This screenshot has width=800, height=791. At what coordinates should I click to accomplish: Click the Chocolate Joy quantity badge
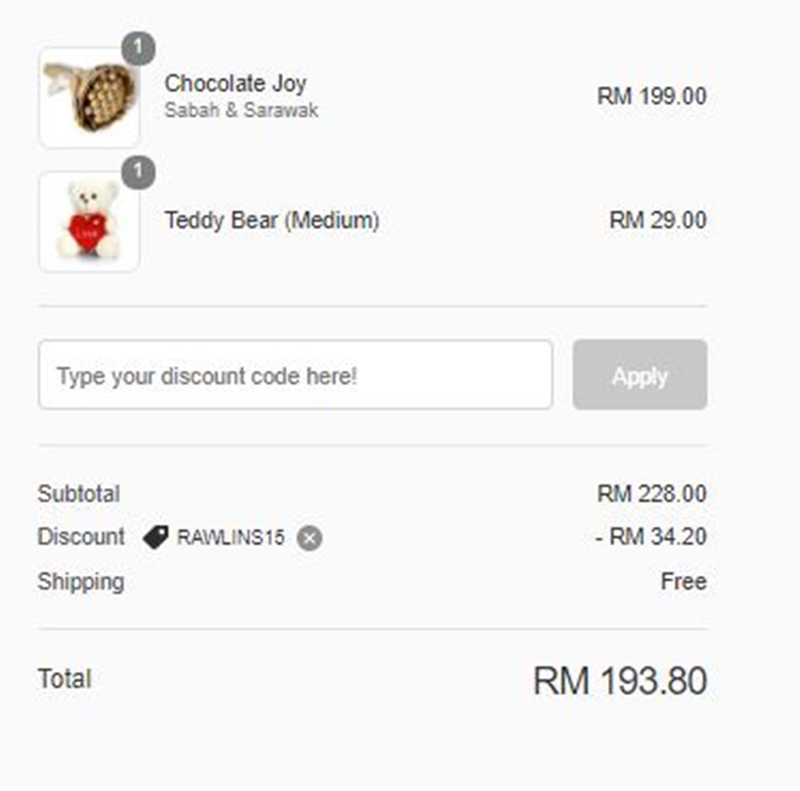[138, 48]
